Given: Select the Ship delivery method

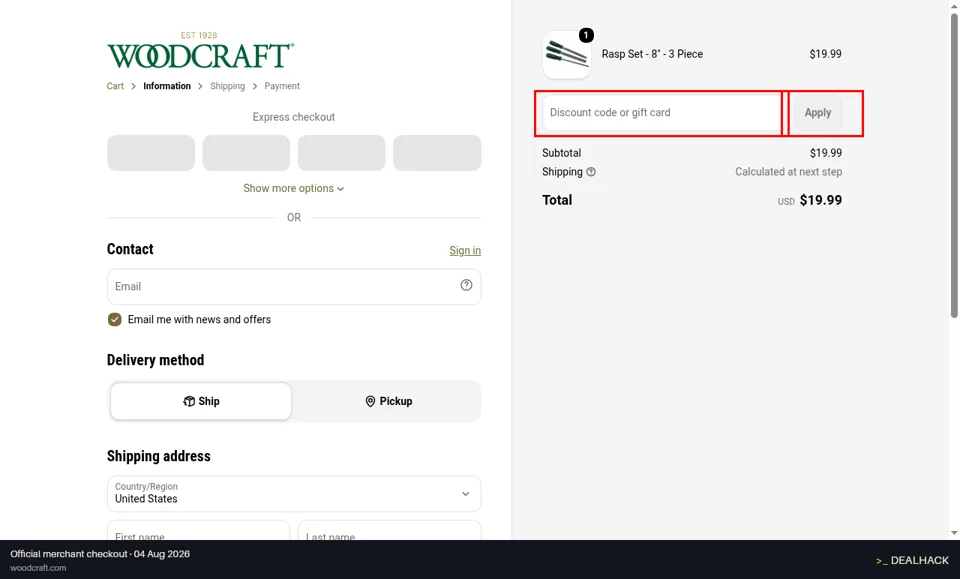Looking at the screenshot, I should [201, 402].
